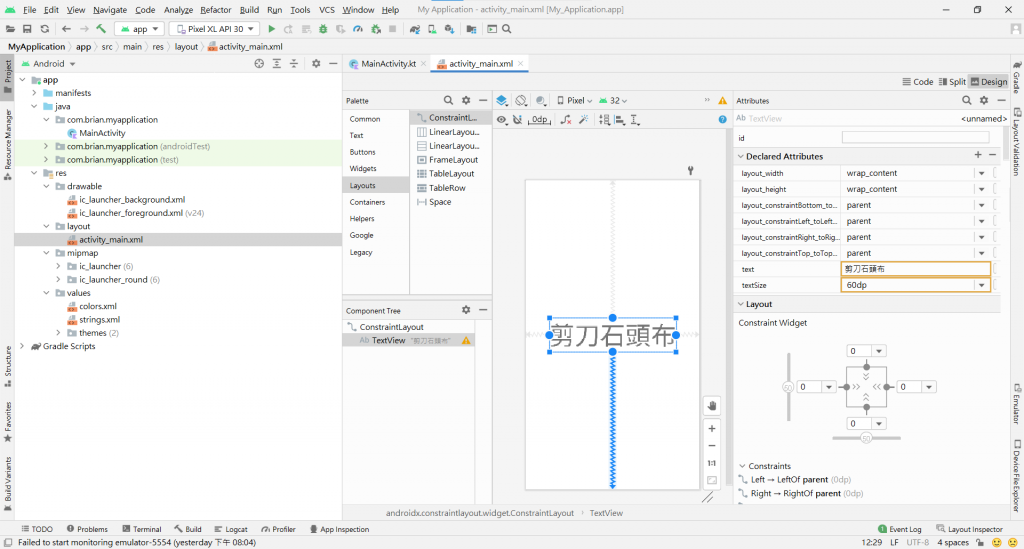Open Component Tree gear settings

pyautogui.click(x=466, y=310)
